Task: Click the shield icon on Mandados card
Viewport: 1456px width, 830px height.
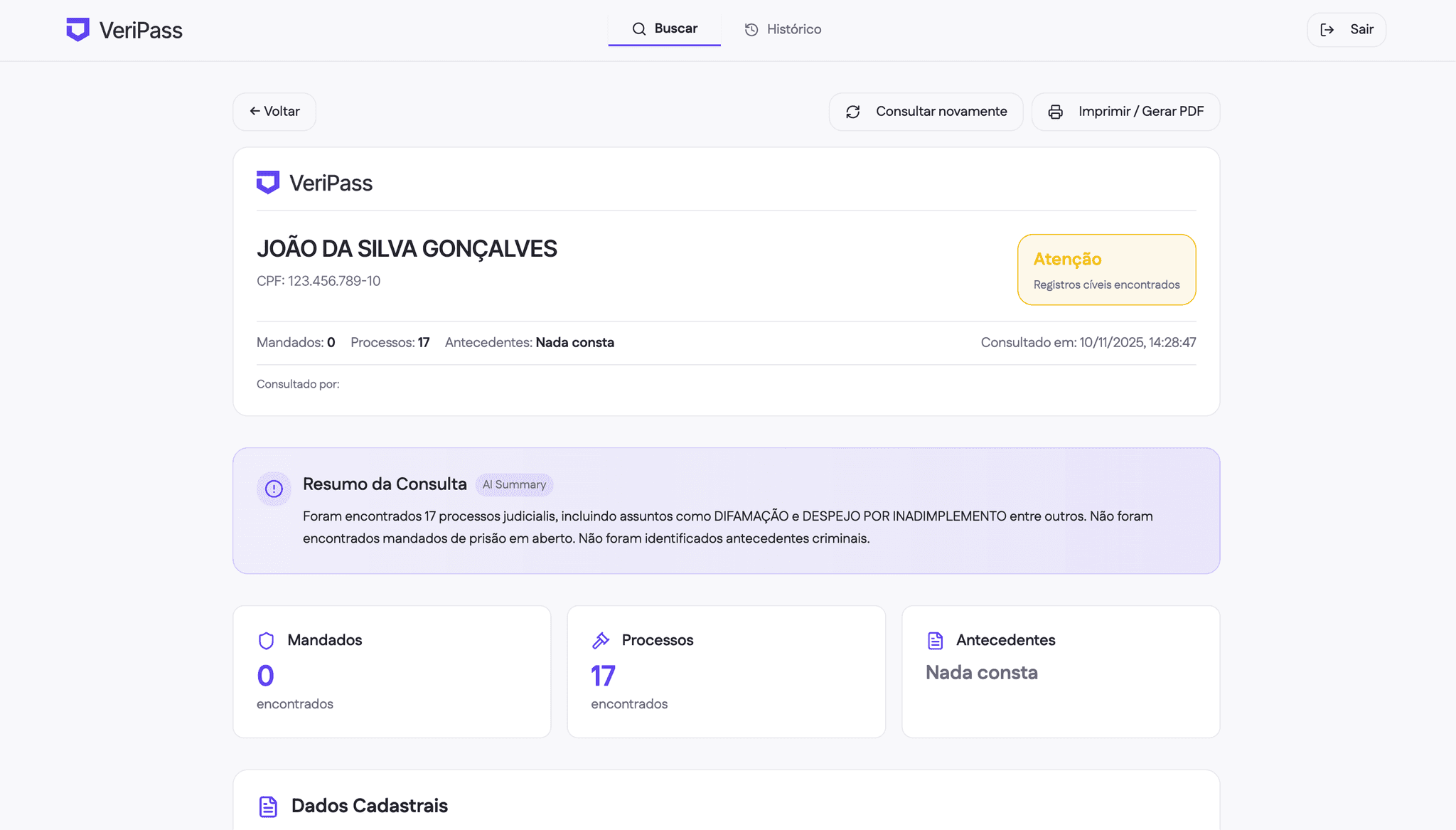Action: coord(266,641)
